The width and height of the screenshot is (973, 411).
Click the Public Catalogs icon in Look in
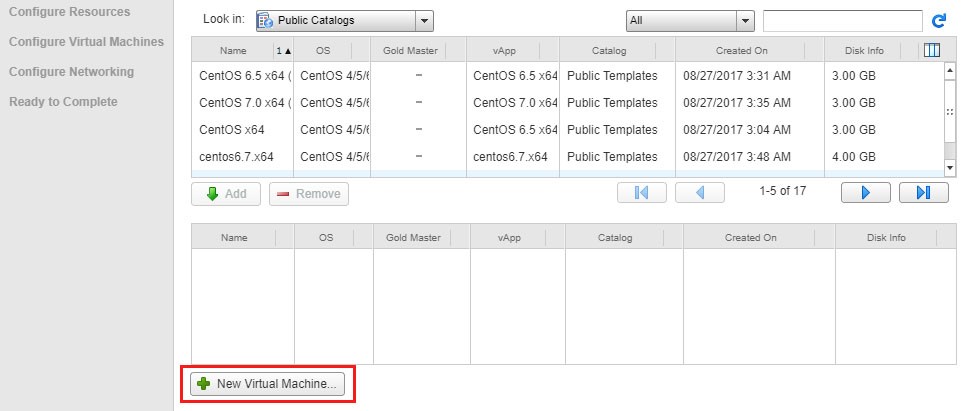(x=265, y=20)
